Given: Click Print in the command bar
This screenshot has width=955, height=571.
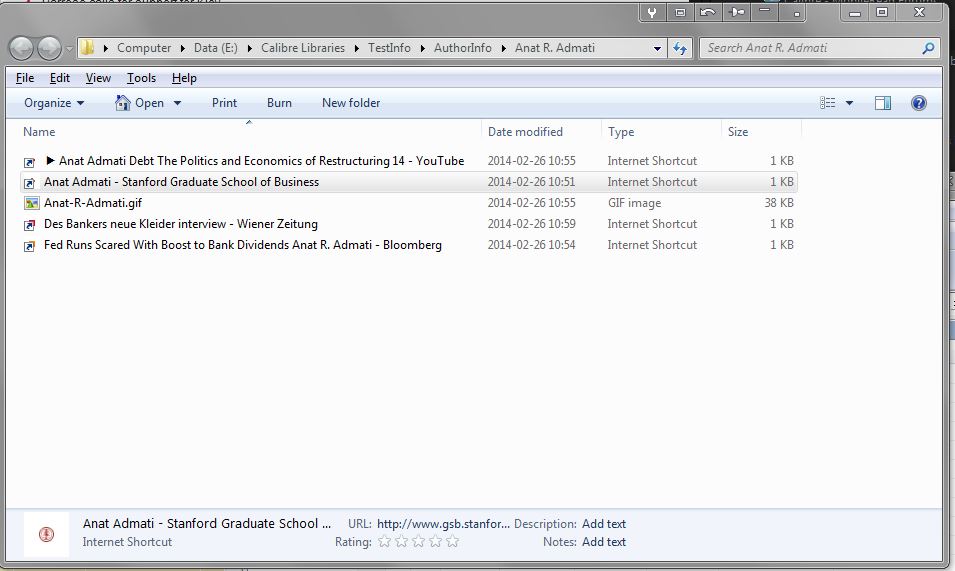Looking at the screenshot, I should coord(224,103).
